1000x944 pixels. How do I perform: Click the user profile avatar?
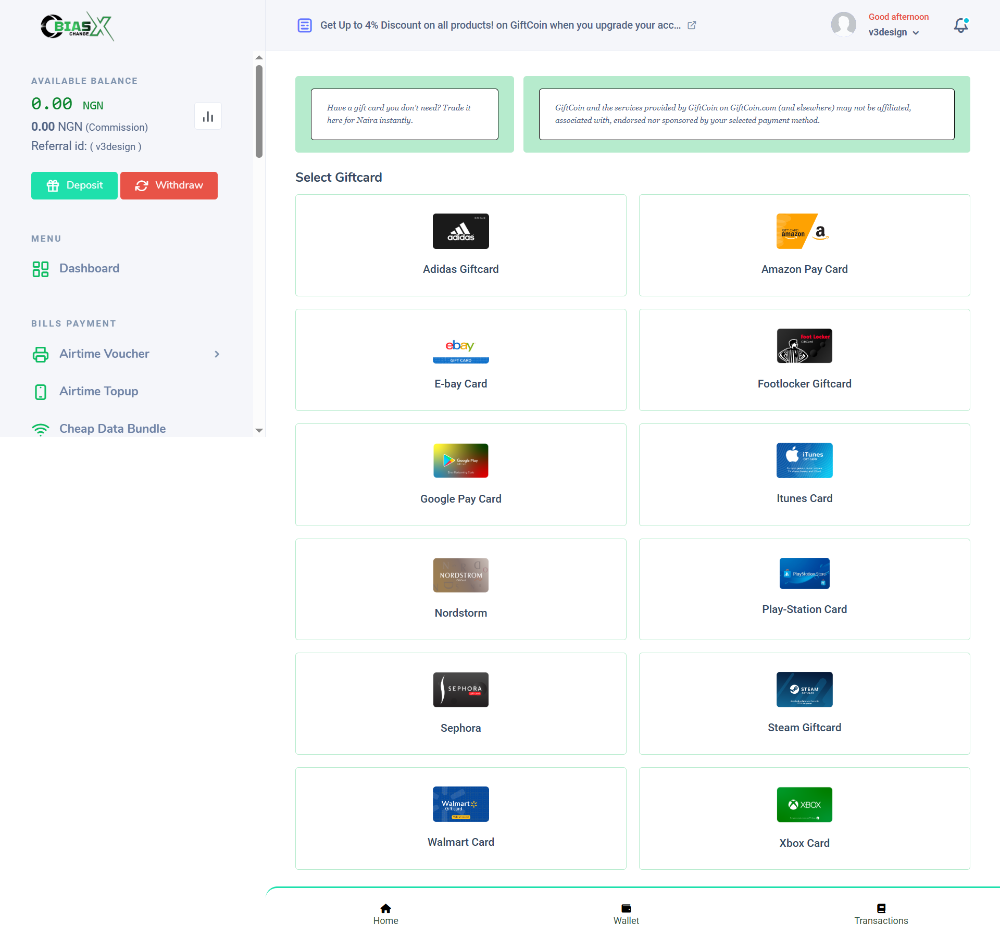coord(843,24)
